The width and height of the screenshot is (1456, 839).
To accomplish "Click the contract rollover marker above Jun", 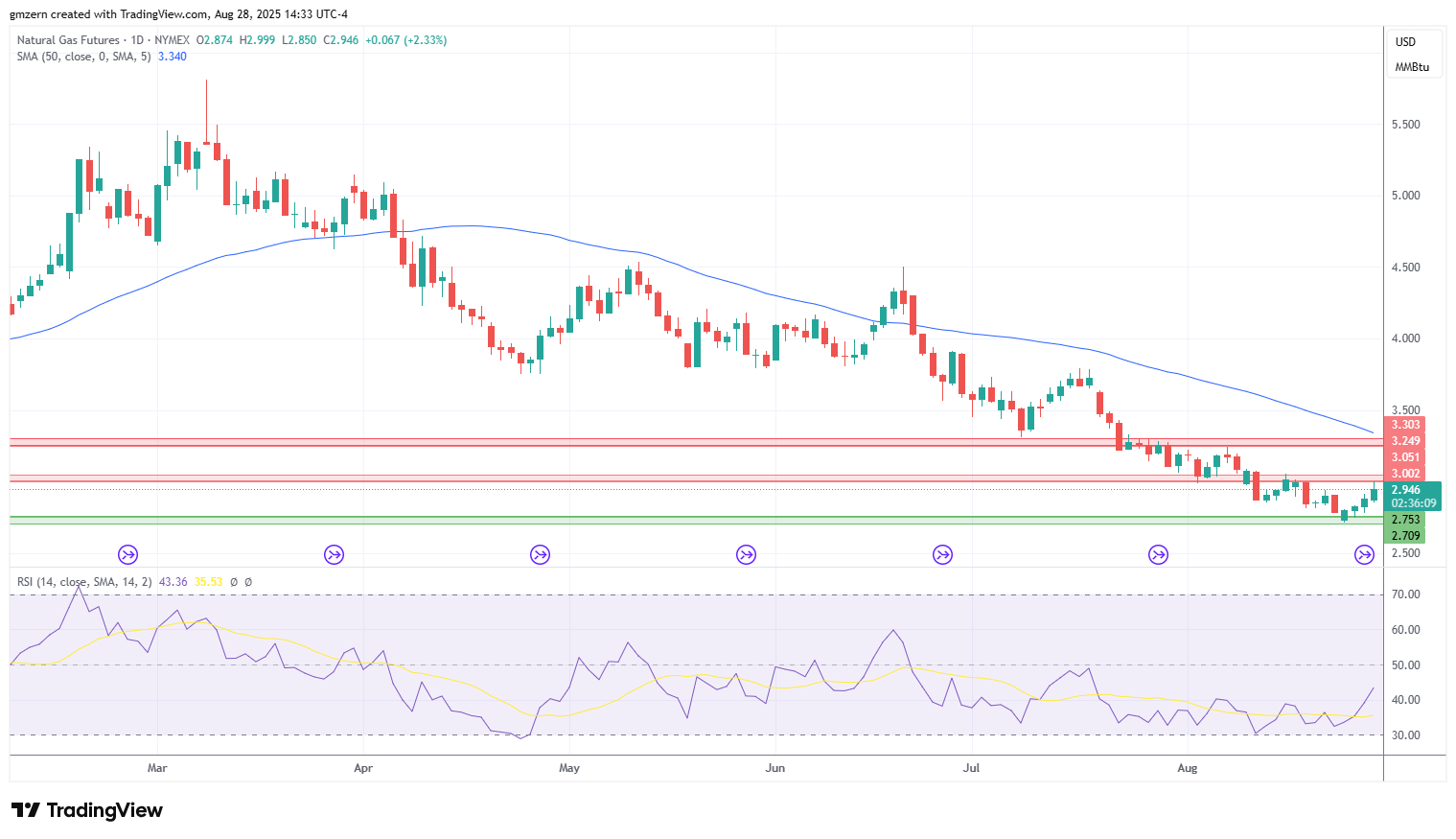I will pos(746,554).
